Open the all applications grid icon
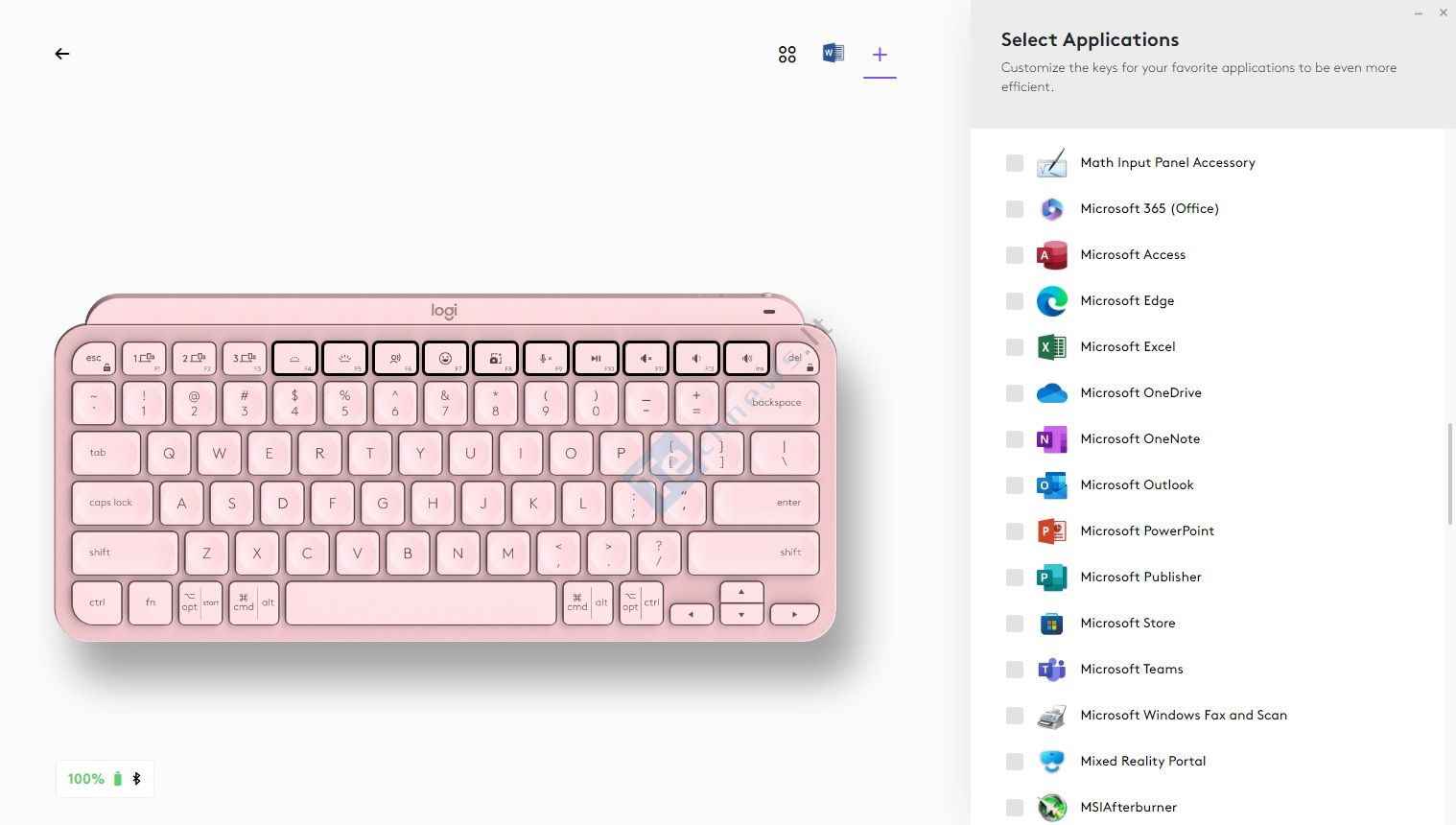The width and height of the screenshot is (1456, 825). [x=787, y=55]
